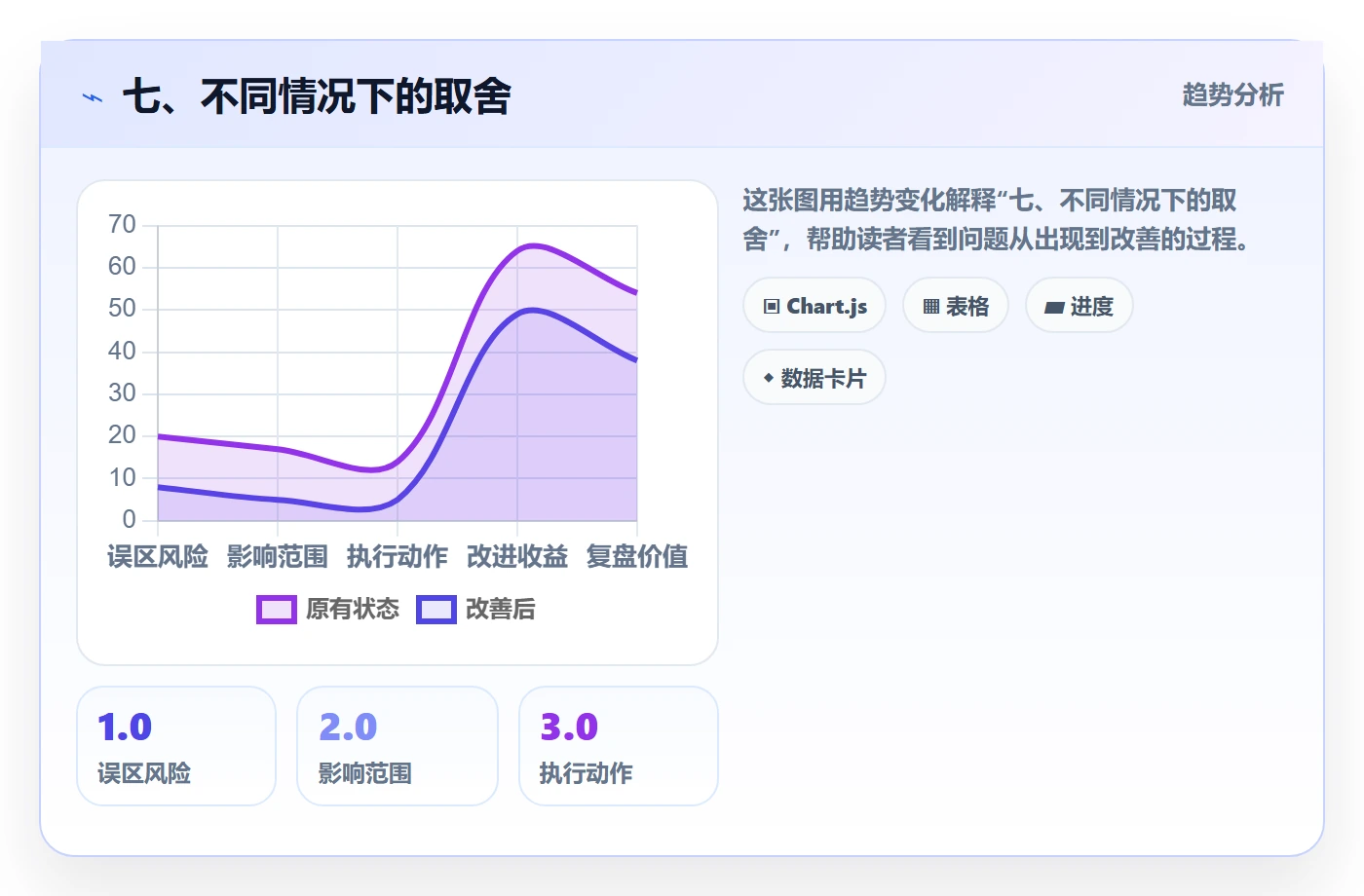Image resolution: width=1364 pixels, height=896 pixels.
Task: Click the 复盘价值 x-axis label
Action: (637, 557)
